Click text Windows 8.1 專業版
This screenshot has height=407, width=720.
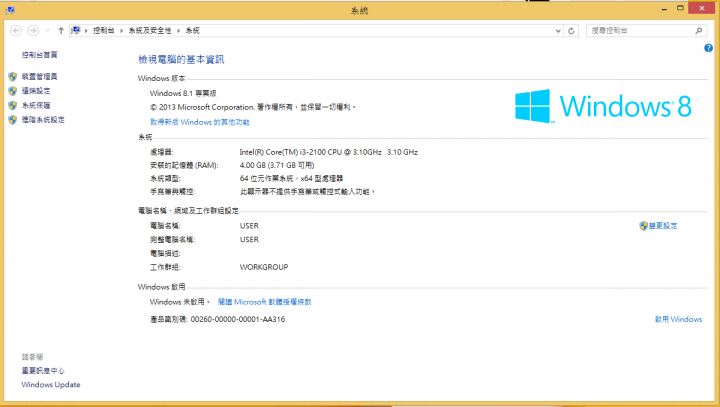click(183, 93)
